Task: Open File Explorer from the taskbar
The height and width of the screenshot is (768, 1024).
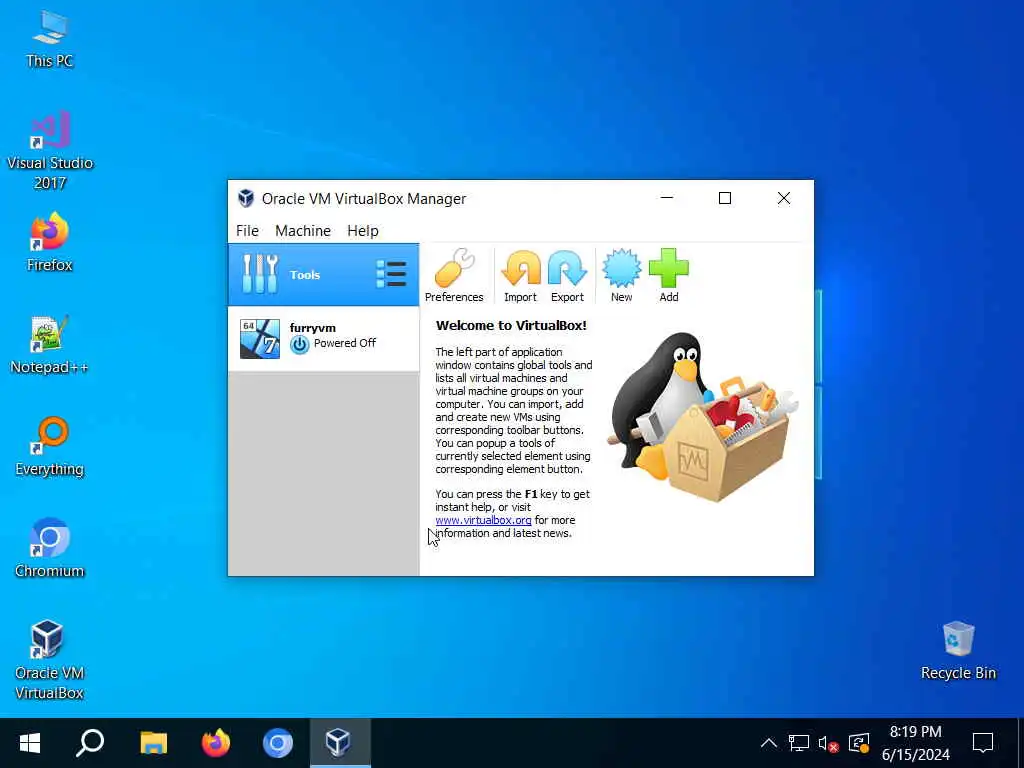Action: (153, 743)
